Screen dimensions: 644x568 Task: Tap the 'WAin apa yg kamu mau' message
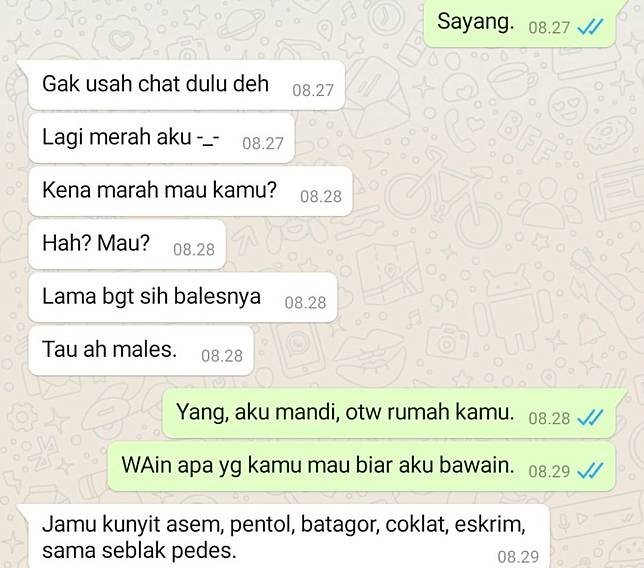tap(361, 467)
